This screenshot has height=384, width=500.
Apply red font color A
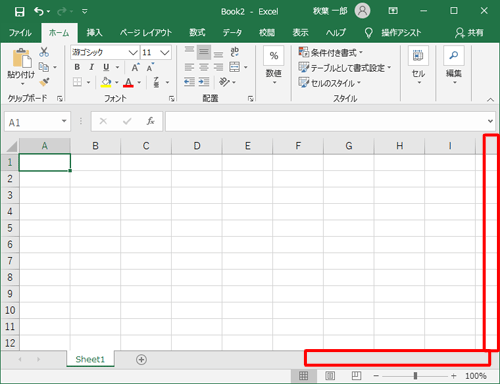[x=128, y=82]
